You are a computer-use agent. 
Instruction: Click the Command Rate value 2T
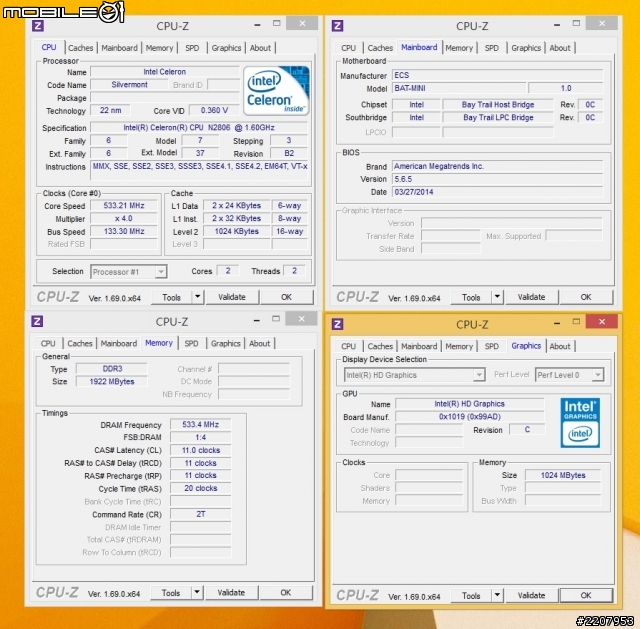(x=200, y=514)
